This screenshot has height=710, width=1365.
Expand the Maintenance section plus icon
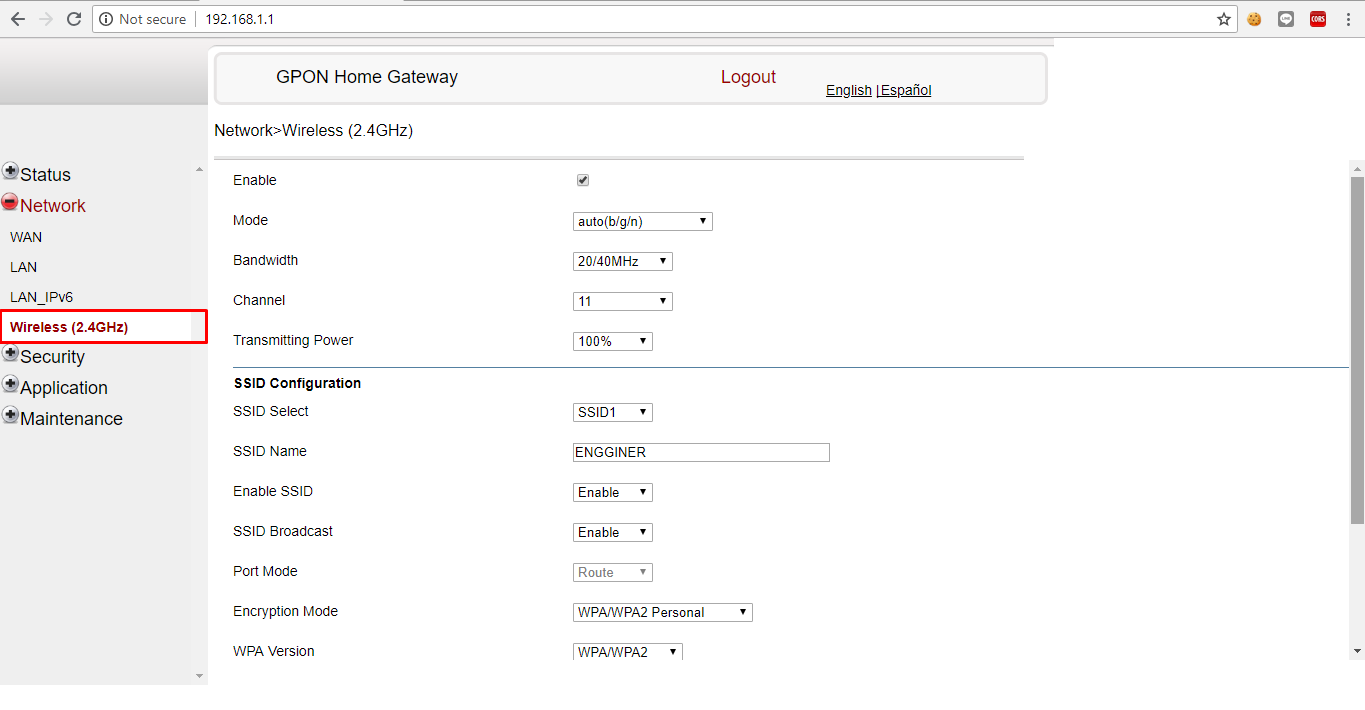(x=10, y=415)
